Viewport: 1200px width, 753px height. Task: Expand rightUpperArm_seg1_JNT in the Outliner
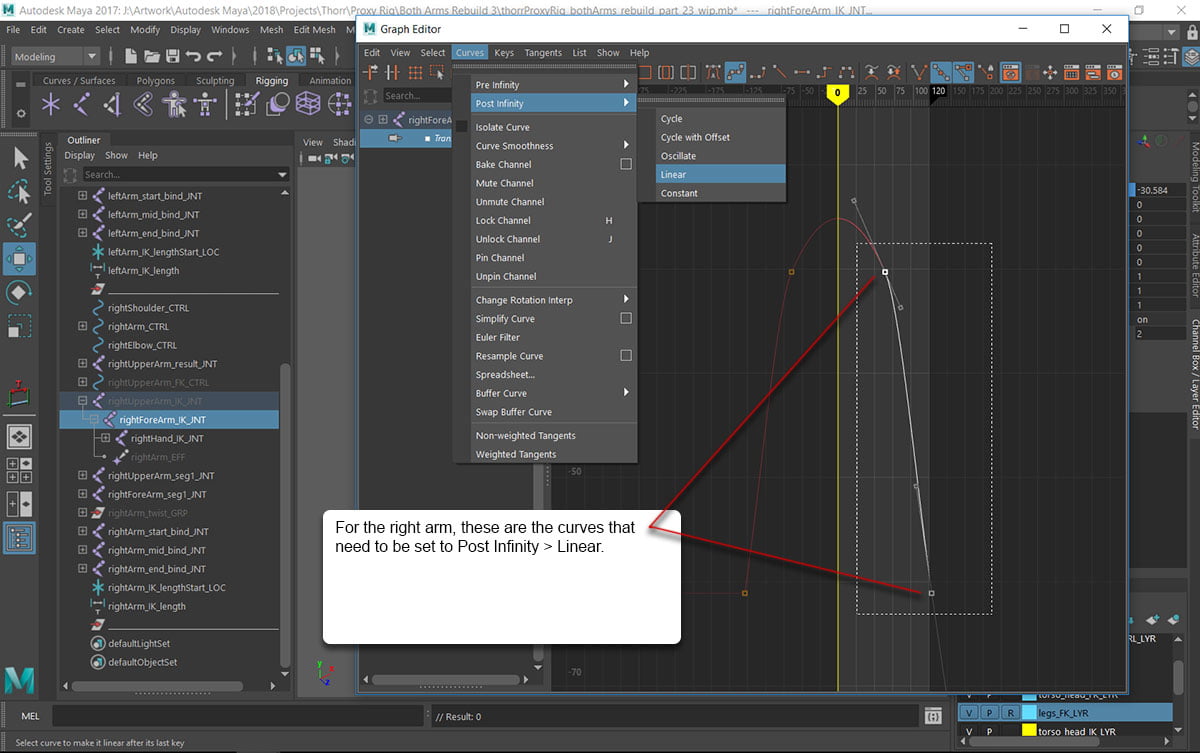[83, 475]
